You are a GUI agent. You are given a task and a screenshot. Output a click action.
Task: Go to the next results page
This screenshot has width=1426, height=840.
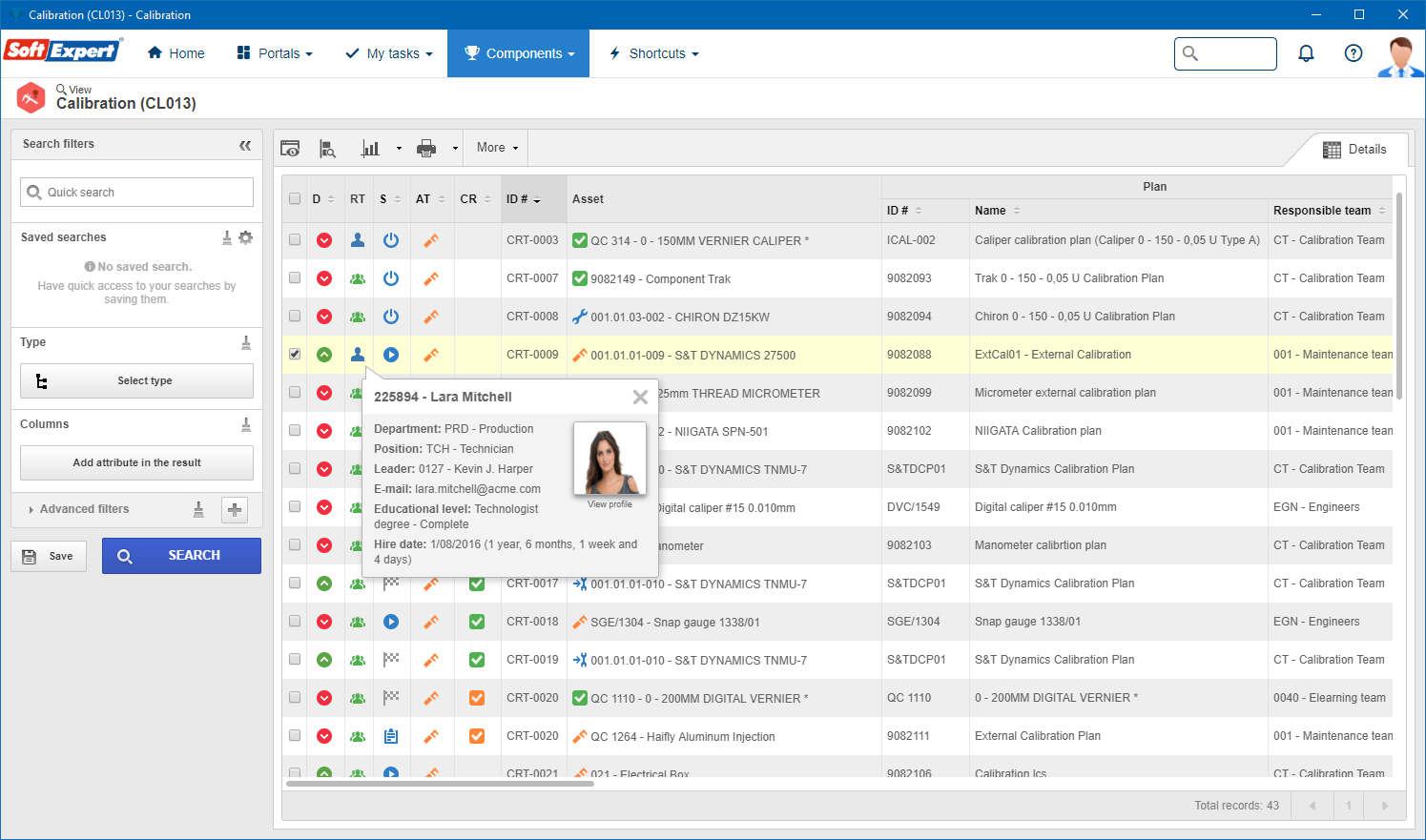[1385, 806]
